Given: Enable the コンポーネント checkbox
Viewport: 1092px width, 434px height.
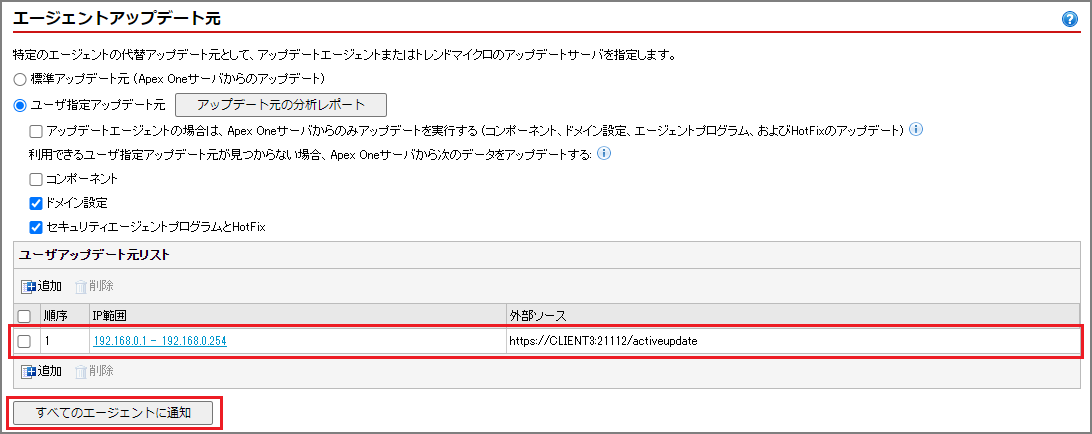Looking at the screenshot, I should (36, 179).
